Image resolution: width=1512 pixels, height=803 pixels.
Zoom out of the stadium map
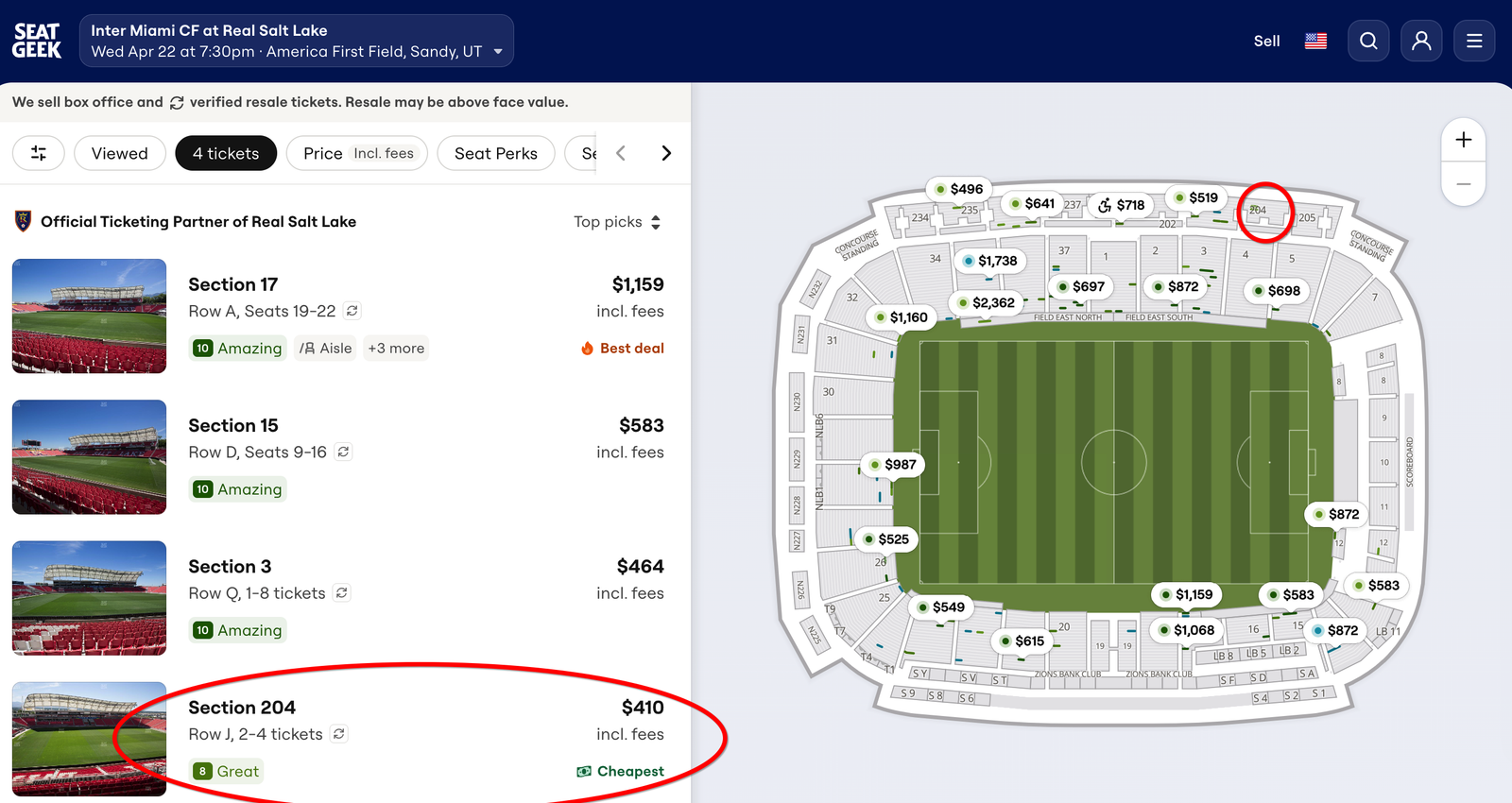click(x=1463, y=184)
